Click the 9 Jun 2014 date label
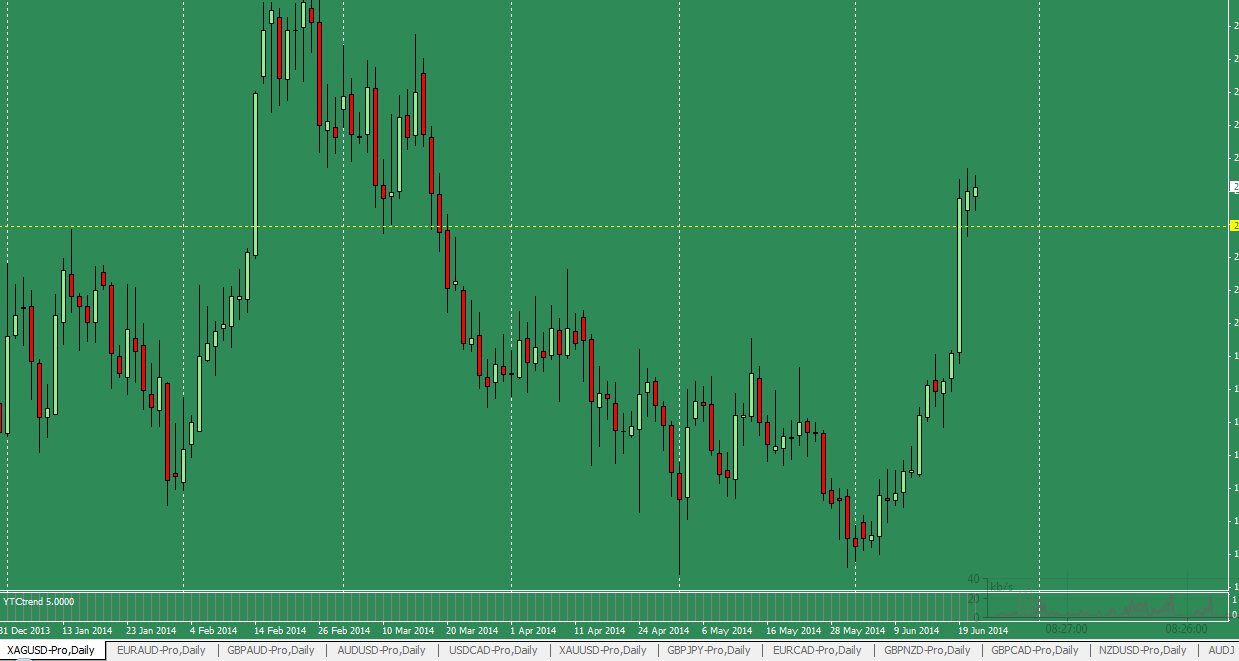This screenshot has height=661, width=1239. 917,631
